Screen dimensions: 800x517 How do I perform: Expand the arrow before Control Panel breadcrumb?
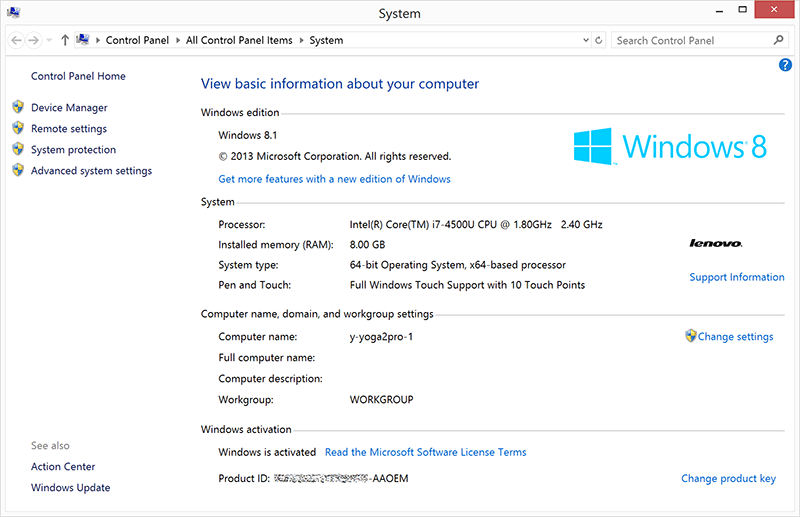[x=97, y=40]
